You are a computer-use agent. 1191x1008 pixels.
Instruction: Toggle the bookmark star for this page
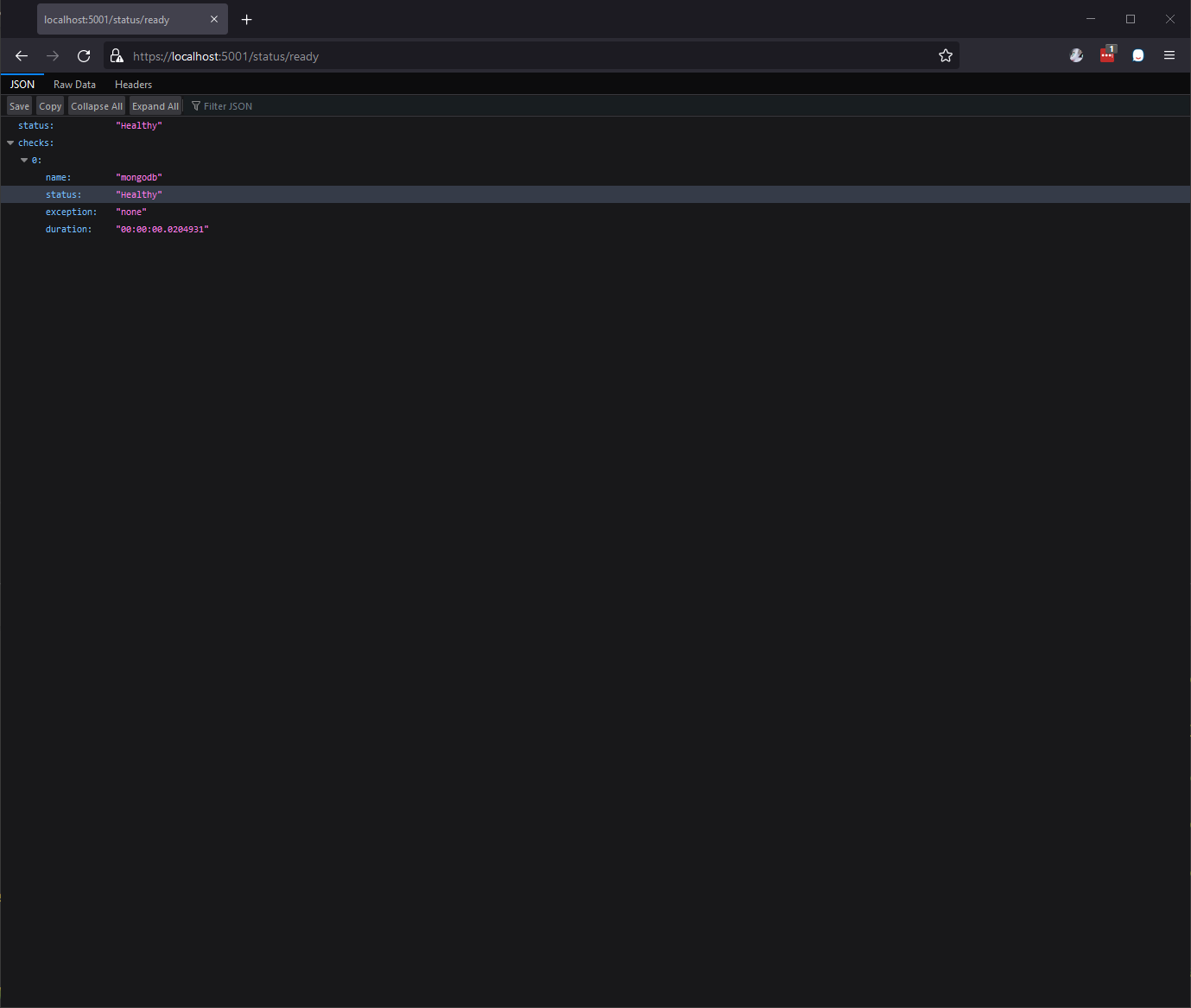pyautogui.click(x=945, y=55)
